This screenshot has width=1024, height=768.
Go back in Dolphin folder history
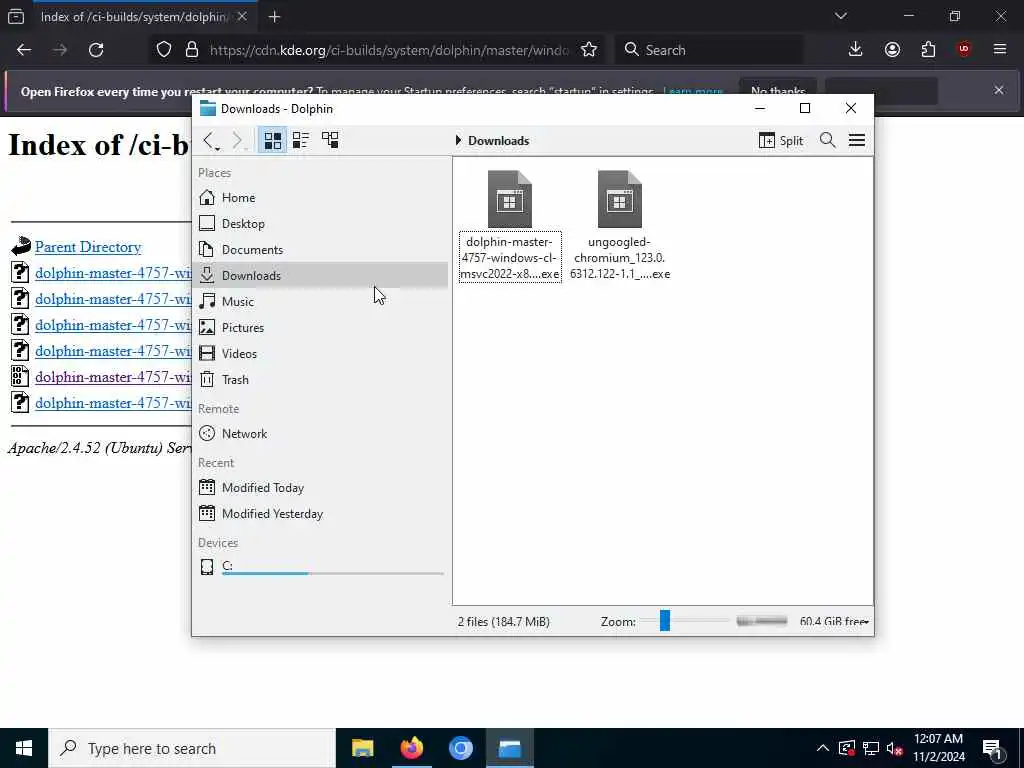(x=209, y=140)
